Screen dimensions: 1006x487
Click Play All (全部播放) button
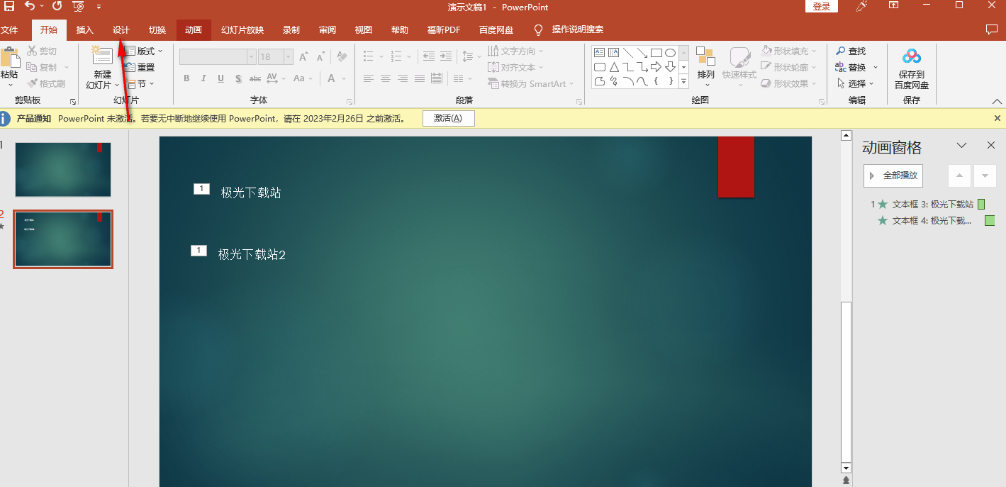pyautogui.click(x=893, y=175)
